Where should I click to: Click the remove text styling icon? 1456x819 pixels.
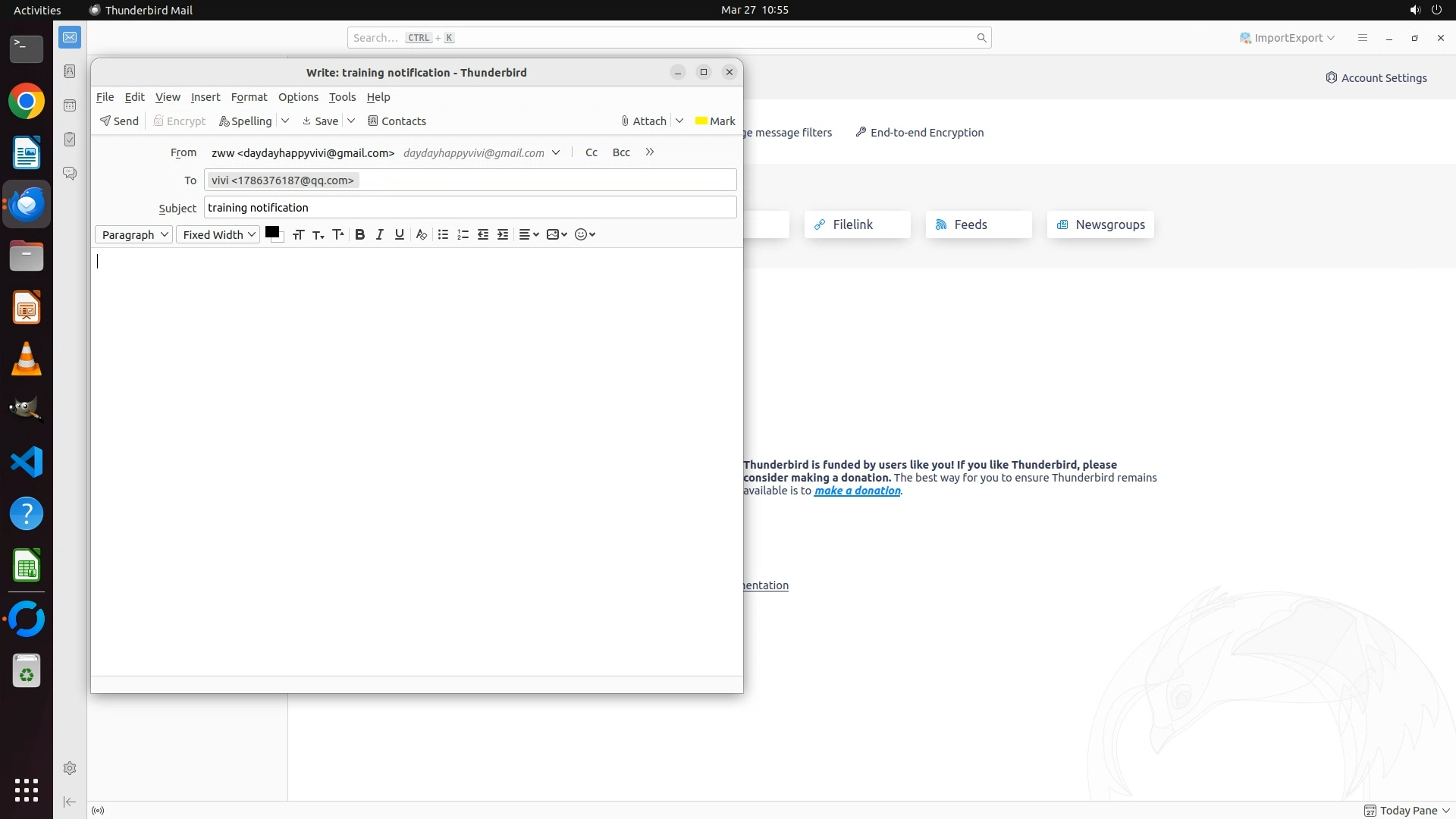coord(422,234)
